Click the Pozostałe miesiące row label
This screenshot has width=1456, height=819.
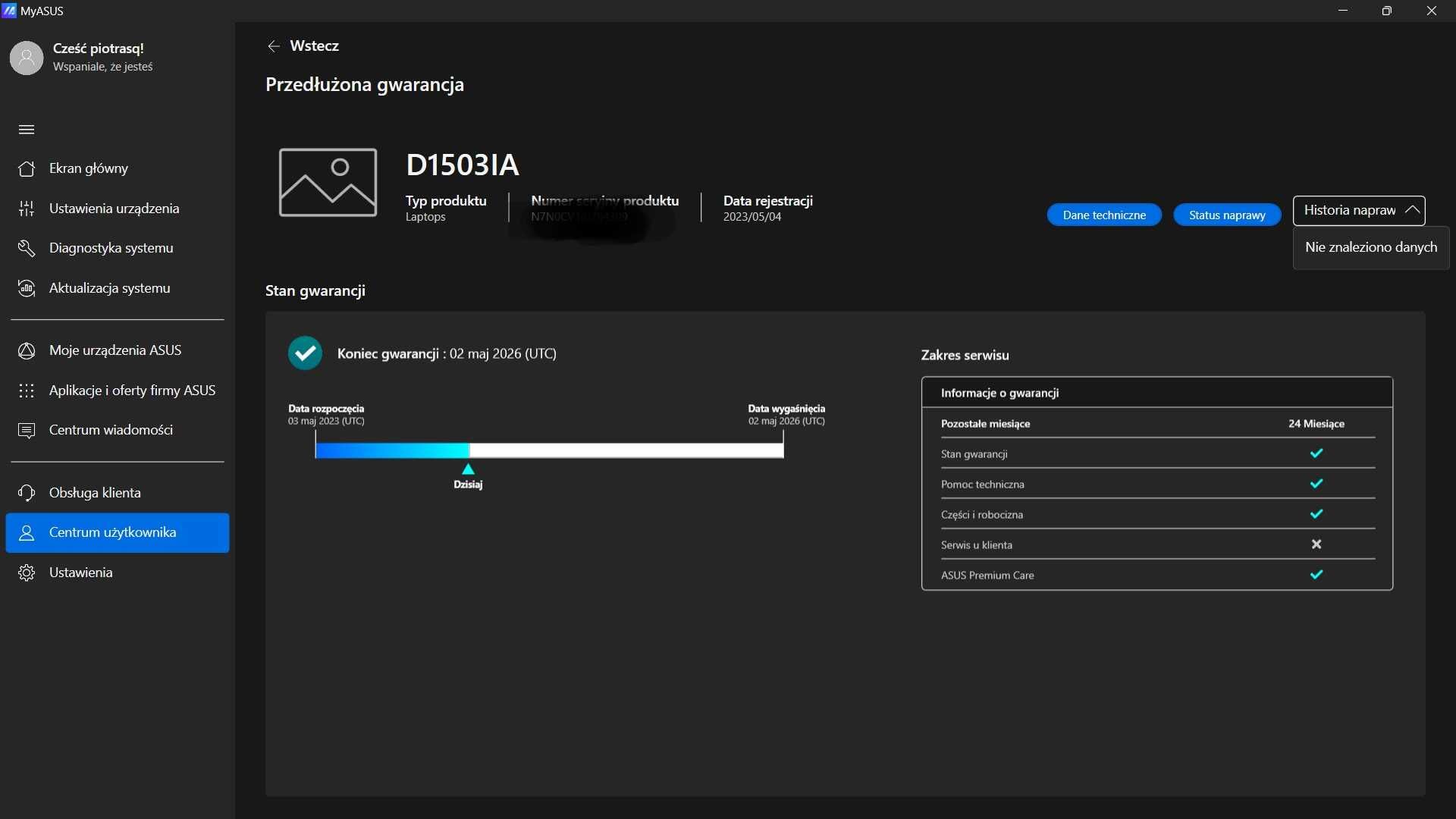pyautogui.click(x=985, y=424)
